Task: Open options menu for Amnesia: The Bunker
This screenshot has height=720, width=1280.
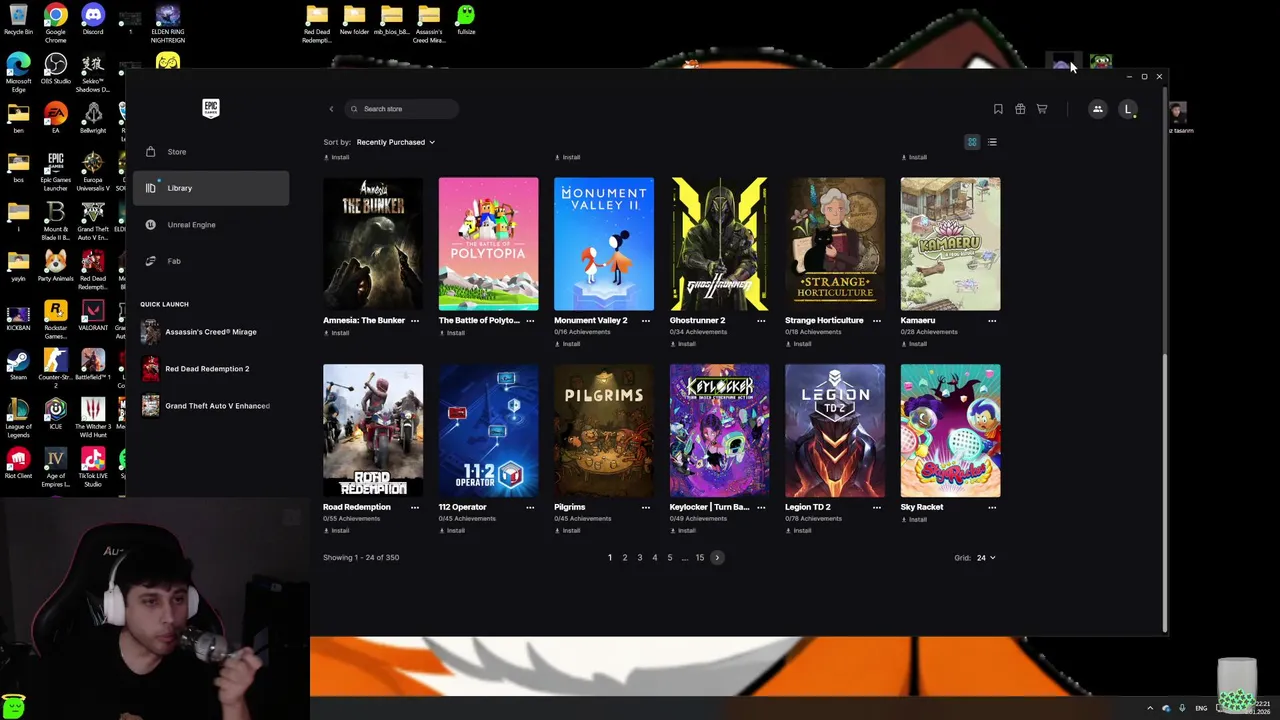Action: pyautogui.click(x=415, y=321)
